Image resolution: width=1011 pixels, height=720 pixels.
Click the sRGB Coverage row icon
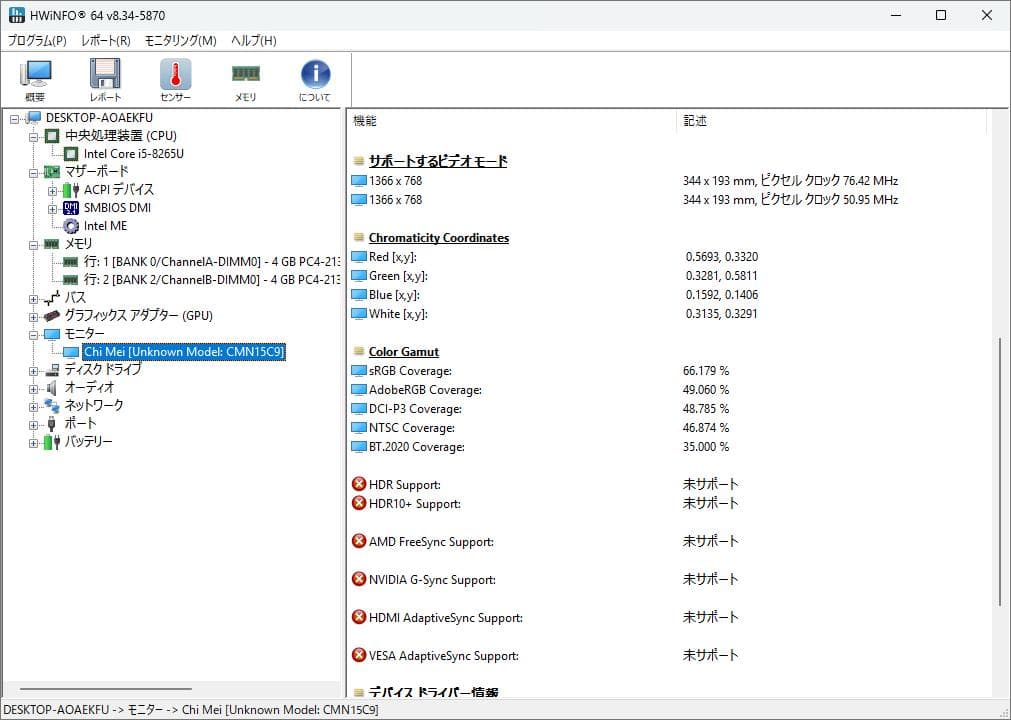click(358, 370)
